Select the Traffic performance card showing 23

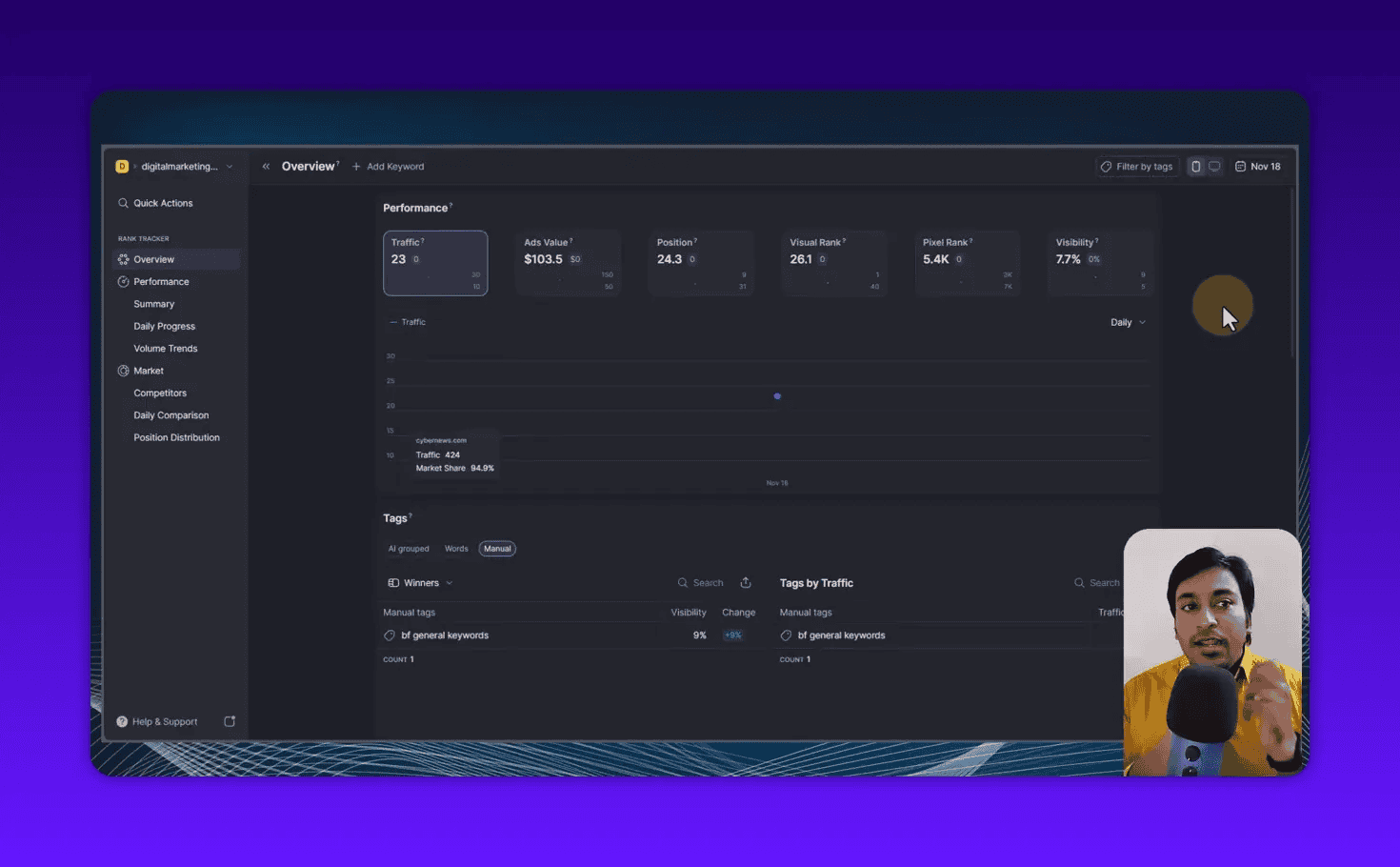435,262
